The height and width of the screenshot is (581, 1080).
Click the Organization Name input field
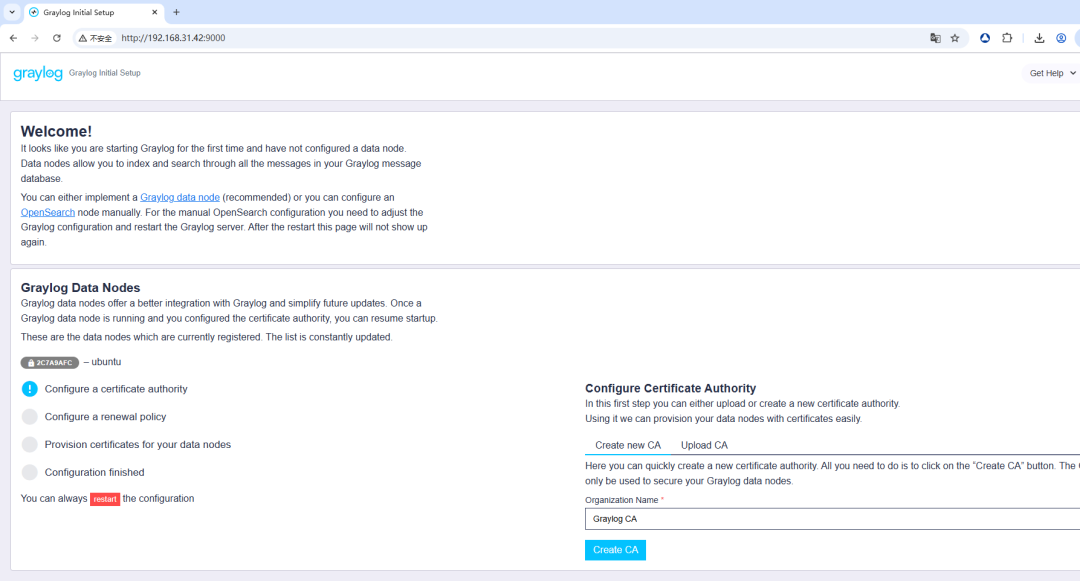click(832, 519)
